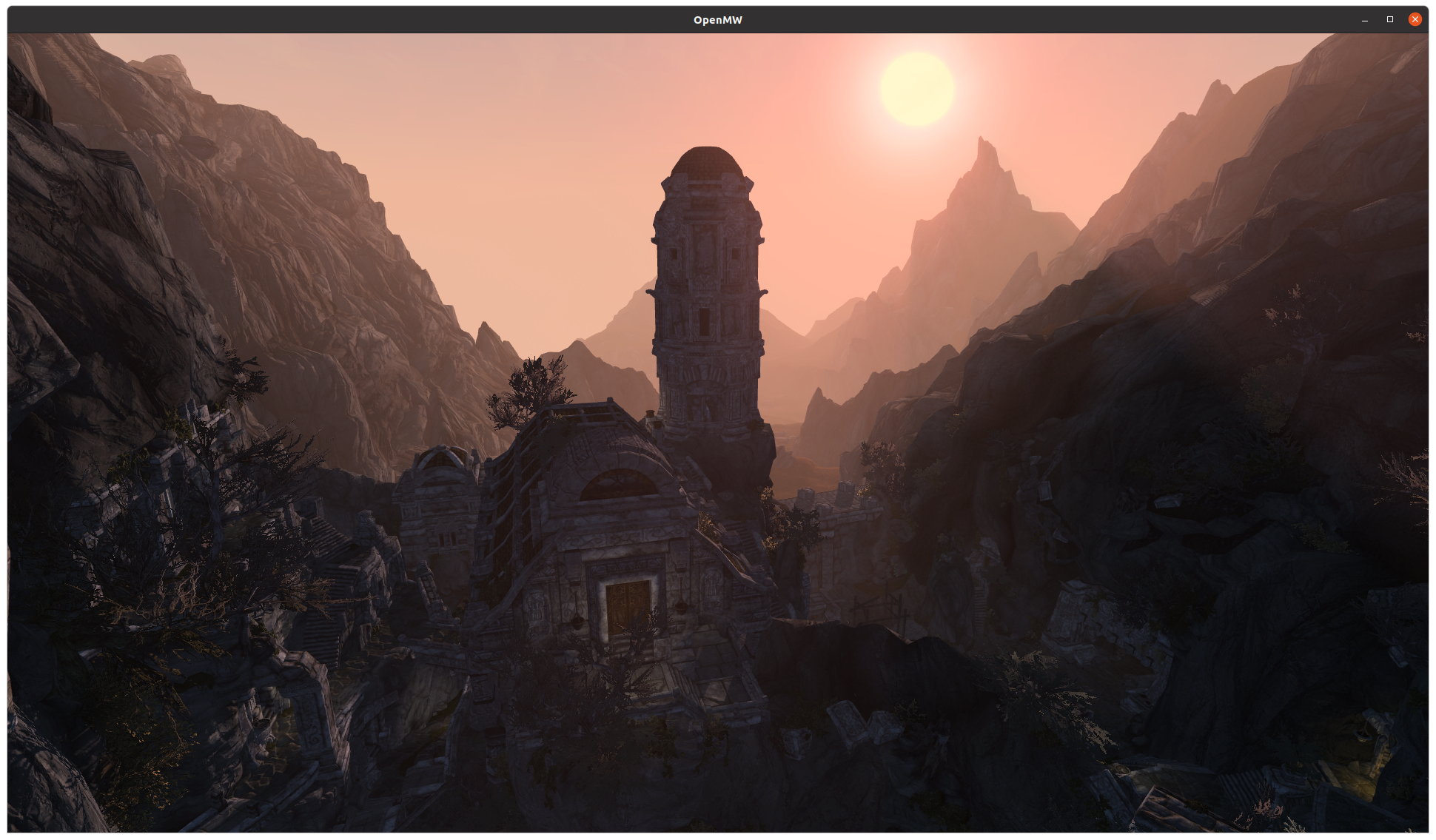Click the carved relief panel right of door

click(x=711, y=588)
